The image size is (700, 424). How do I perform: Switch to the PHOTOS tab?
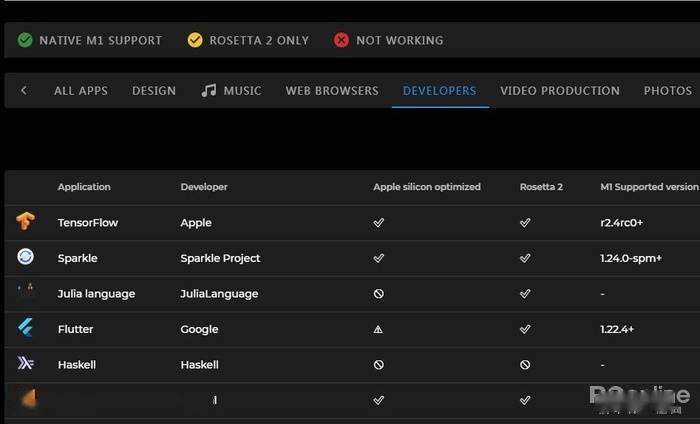[668, 91]
